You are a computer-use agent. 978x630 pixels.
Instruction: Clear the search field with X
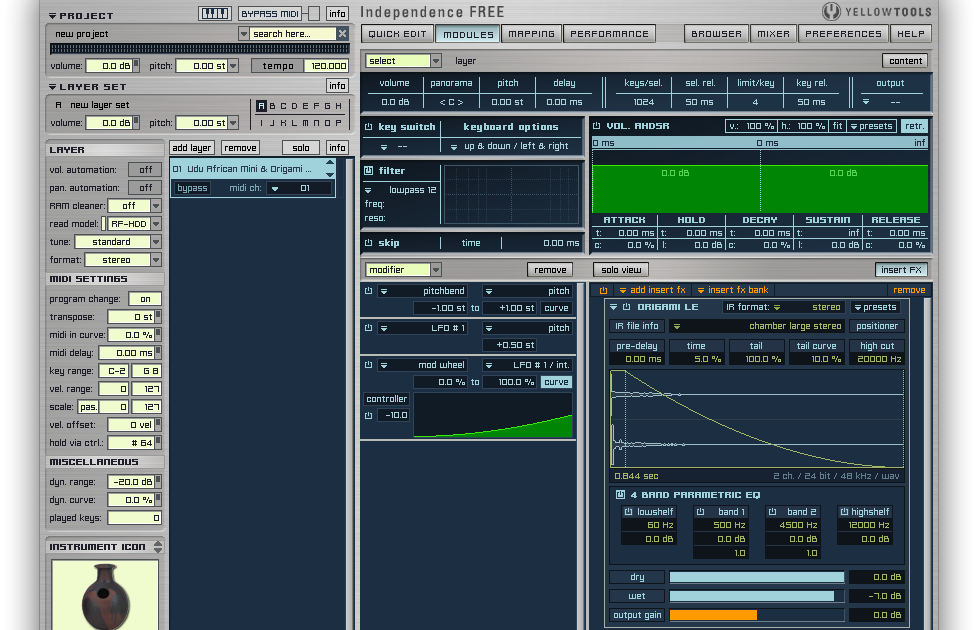[x=342, y=34]
